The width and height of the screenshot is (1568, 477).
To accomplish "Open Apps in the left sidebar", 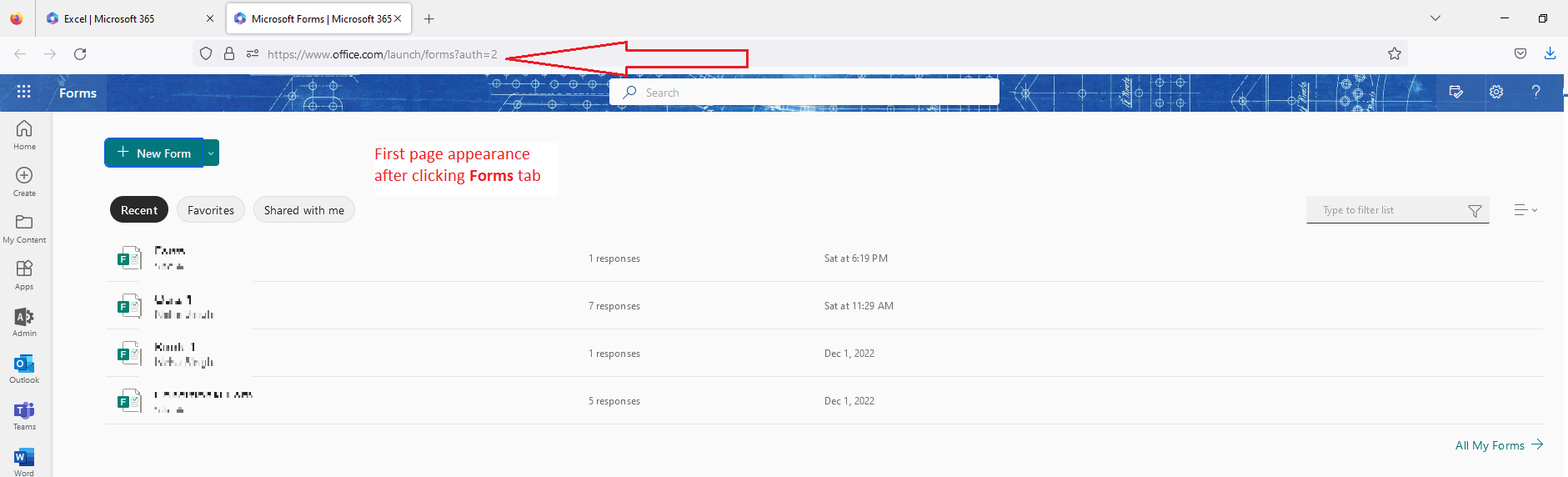I will (x=24, y=274).
